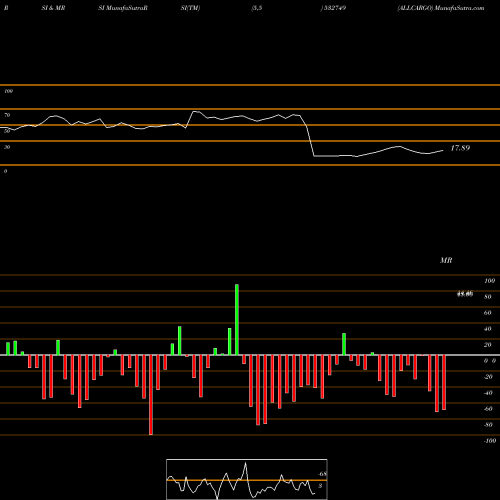Click the MR axis label '60'
Image resolution: width=500 pixels, height=500 pixels.
tap(488, 313)
